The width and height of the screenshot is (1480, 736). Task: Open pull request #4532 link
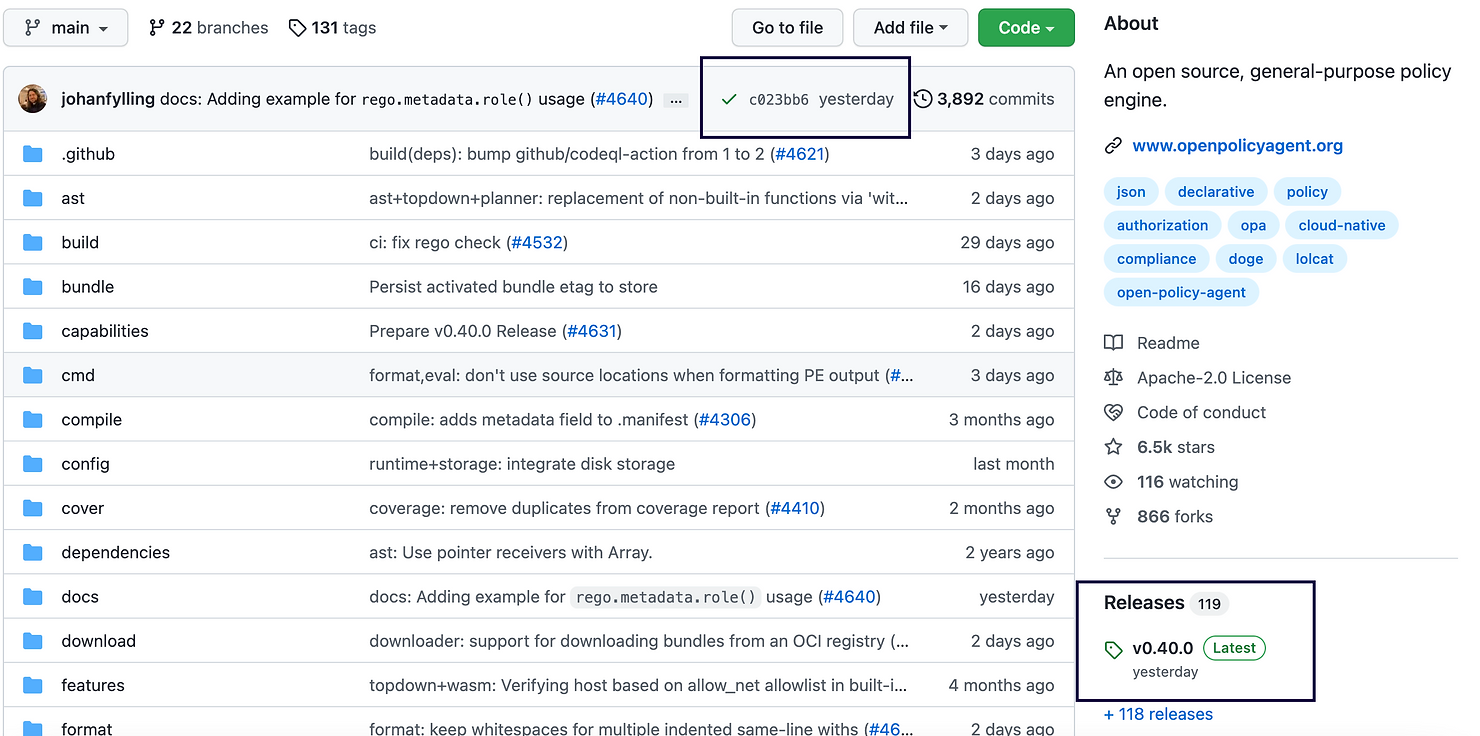click(537, 242)
